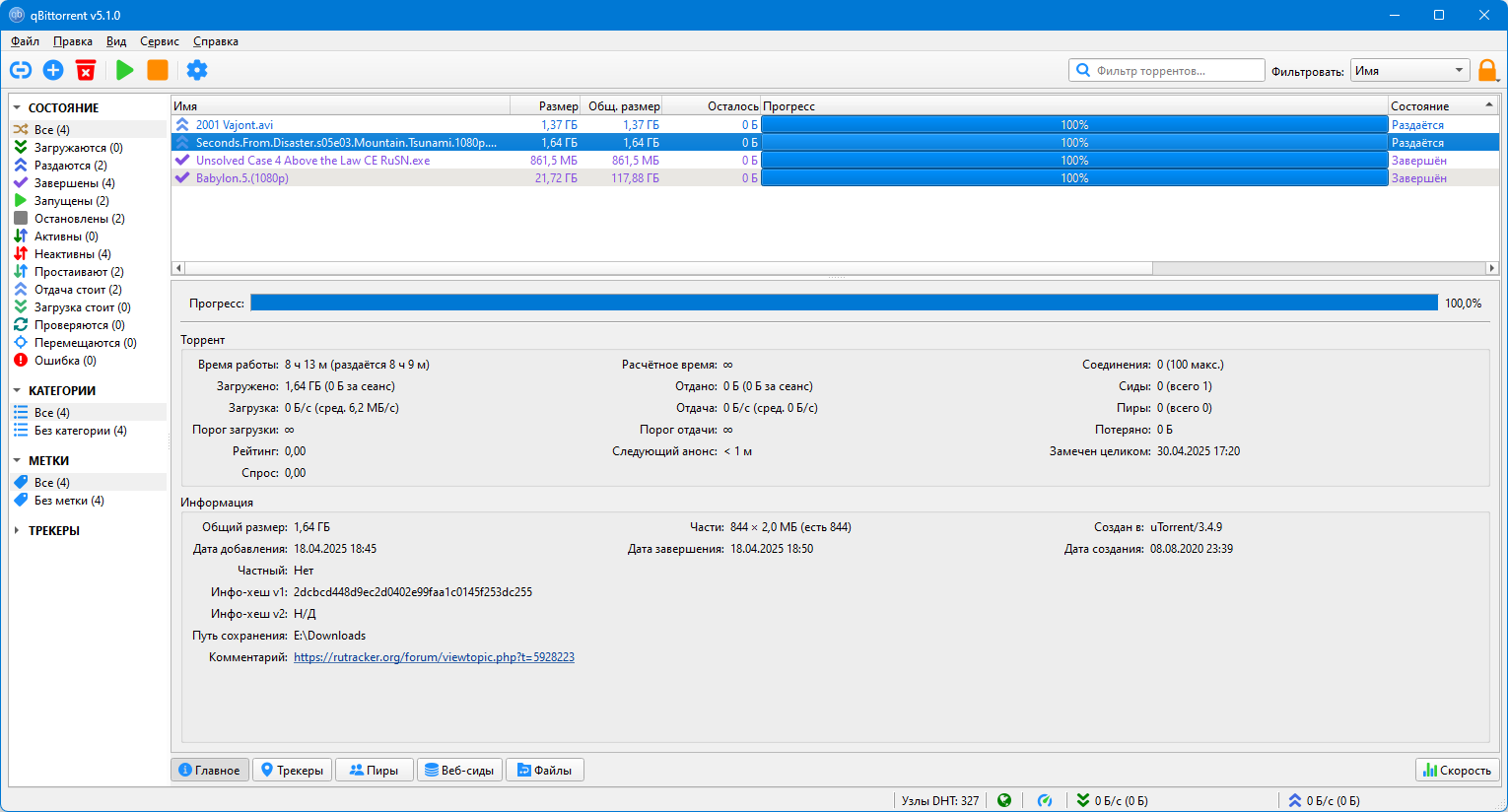Toggle the Скорость speed graph button
The image size is (1508, 812).
pyautogui.click(x=1457, y=770)
